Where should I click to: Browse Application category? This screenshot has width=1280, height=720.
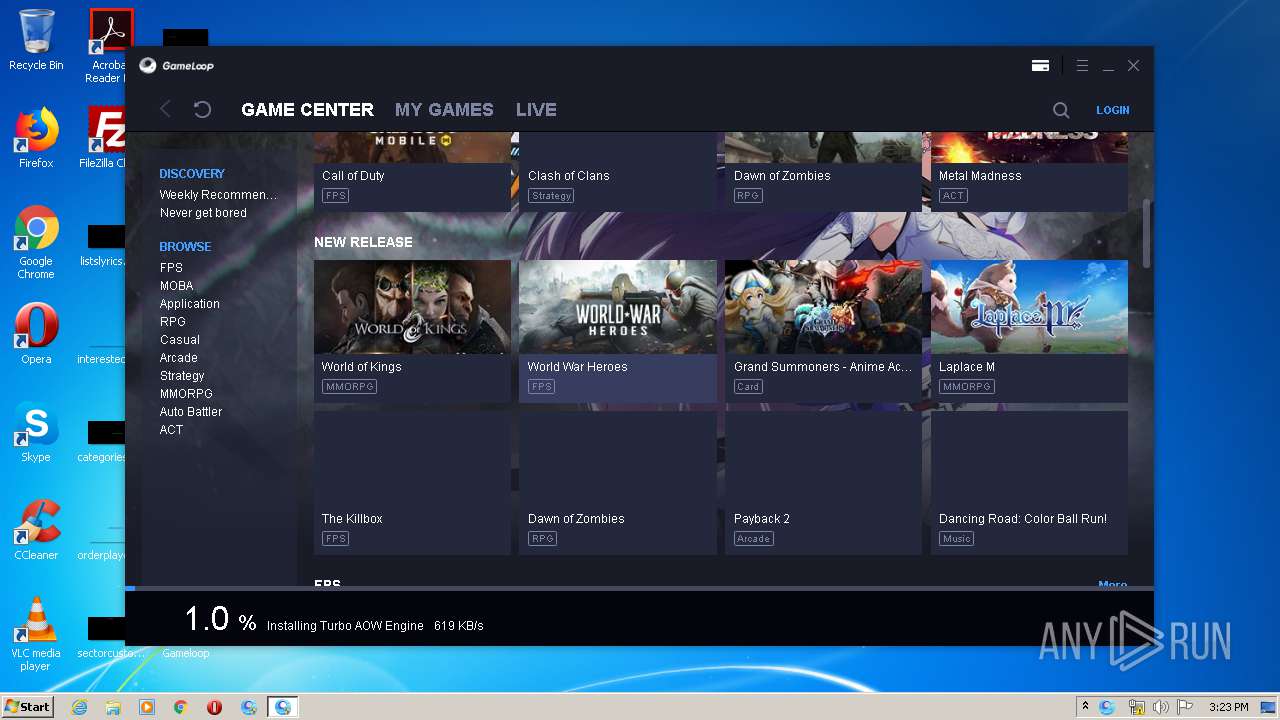pos(190,304)
